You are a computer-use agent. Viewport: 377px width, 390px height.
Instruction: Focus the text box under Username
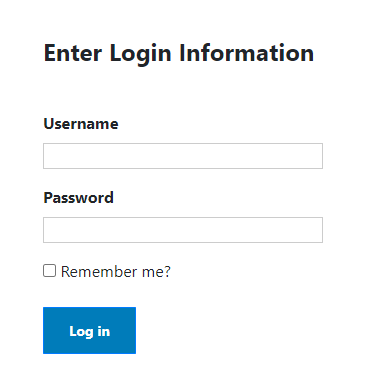click(183, 156)
